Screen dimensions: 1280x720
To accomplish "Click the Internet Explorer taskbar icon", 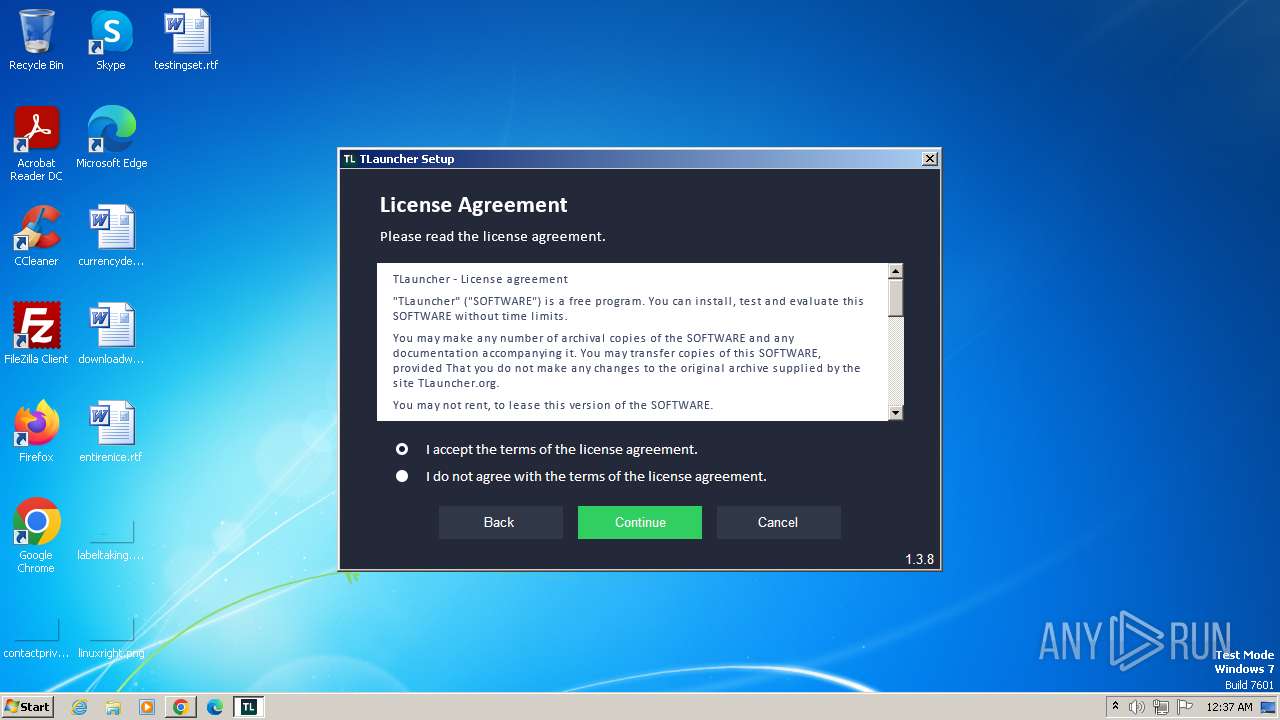I will (80, 707).
